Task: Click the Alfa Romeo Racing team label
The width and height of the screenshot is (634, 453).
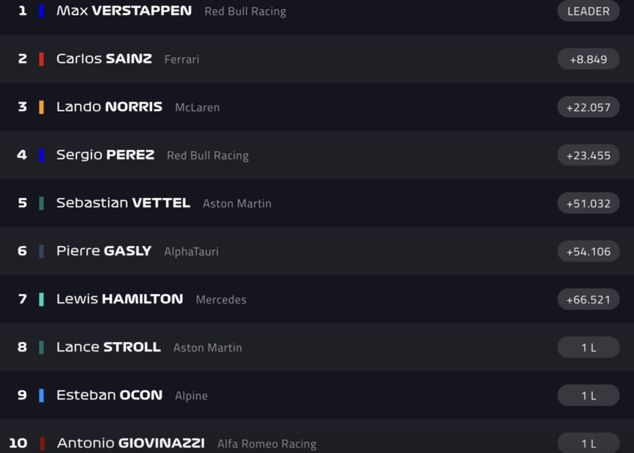Action: point(266,444)
